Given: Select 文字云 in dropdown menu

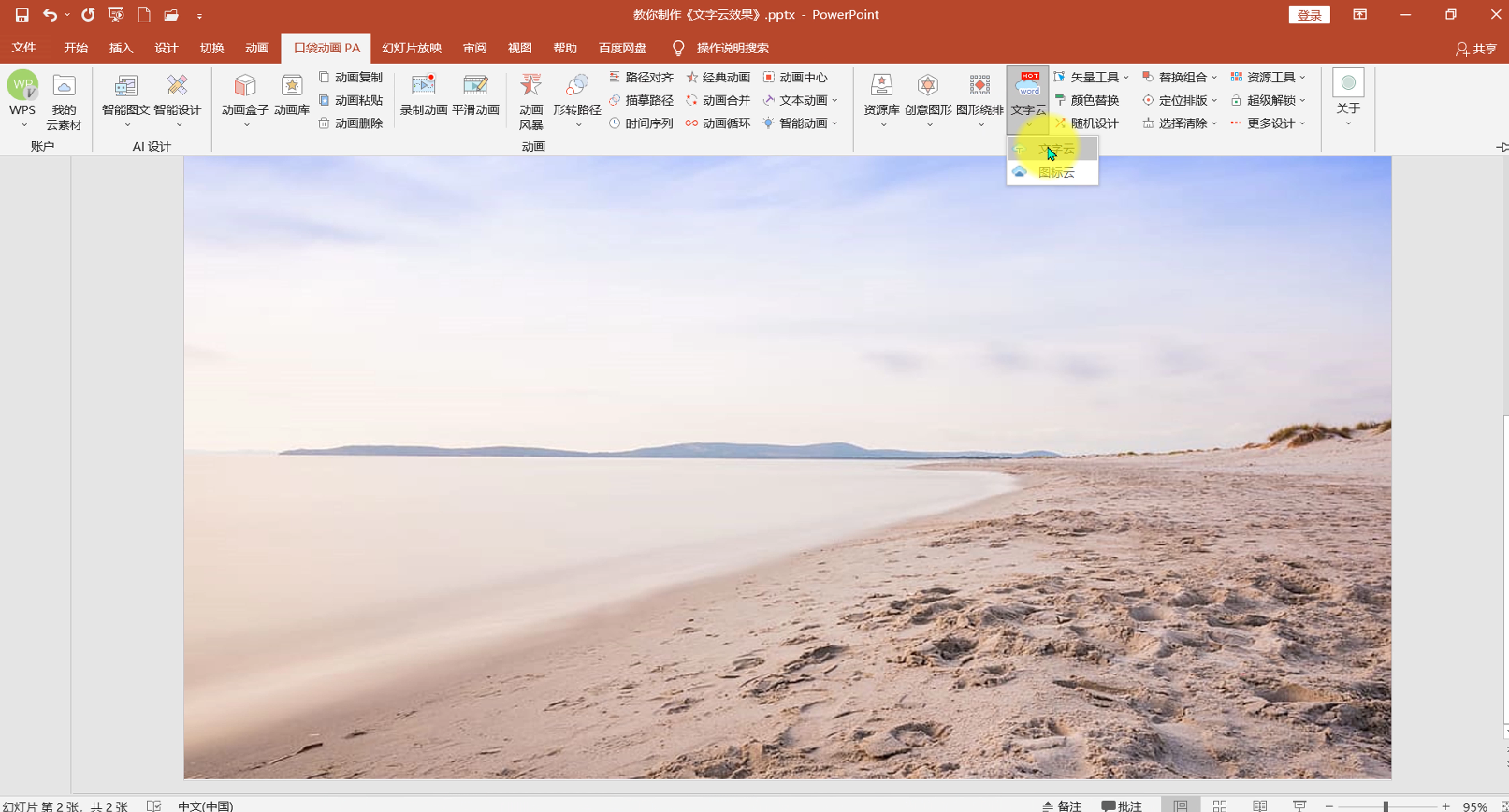Looking at the screenshot, I should [x=1052, y=149].
